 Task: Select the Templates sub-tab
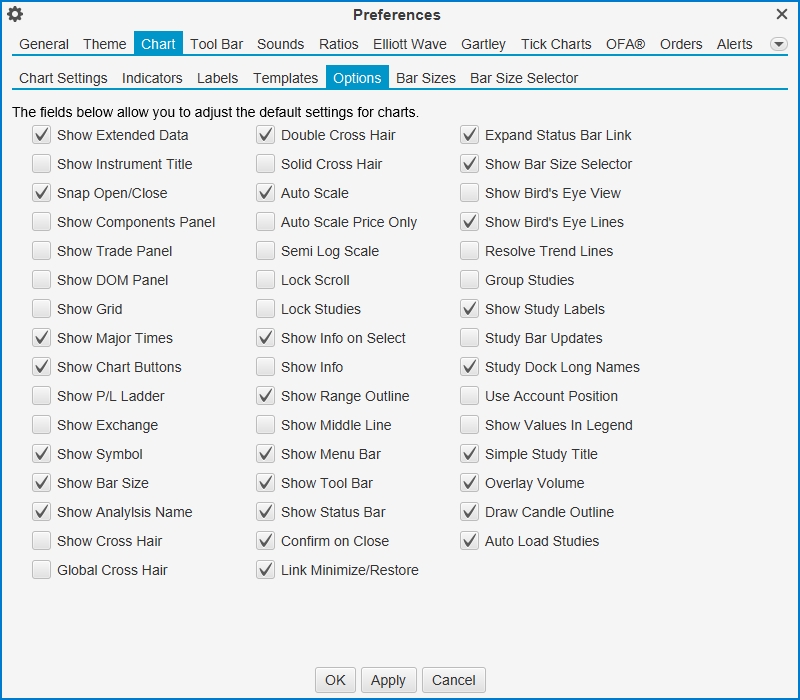(285, 78)
